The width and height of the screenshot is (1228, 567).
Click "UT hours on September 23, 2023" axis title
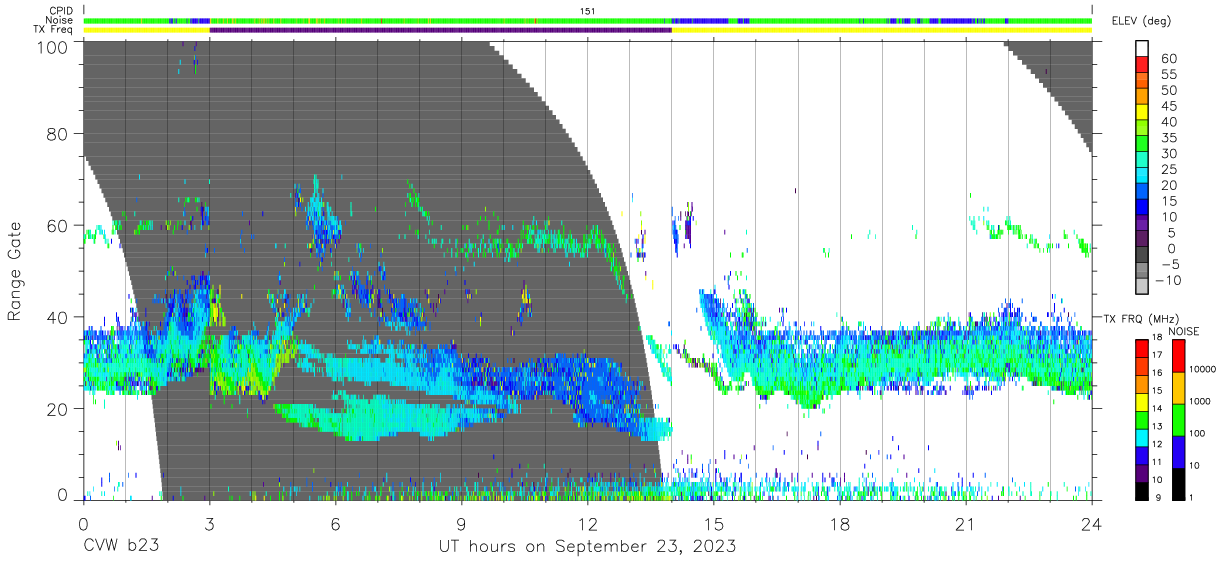(x=588, y=547)
